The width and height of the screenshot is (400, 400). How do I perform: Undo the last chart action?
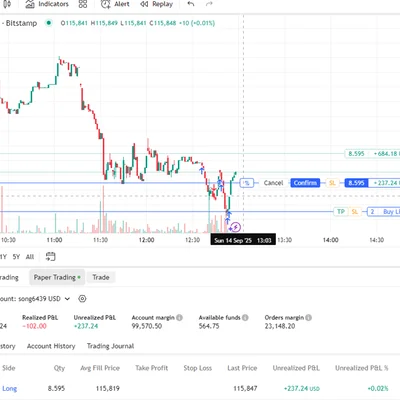coord(191,4)
